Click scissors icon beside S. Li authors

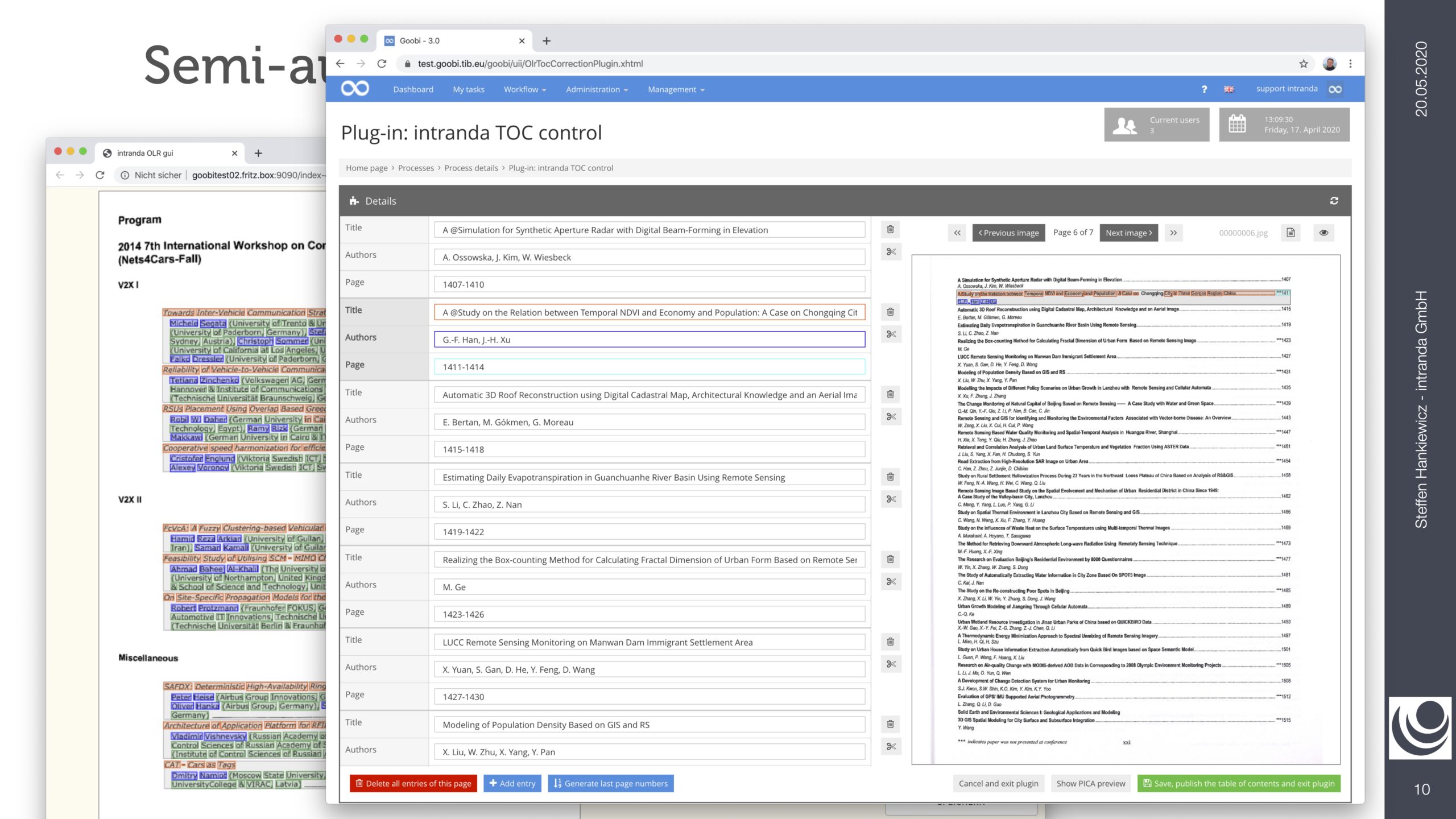tap(891, 499)
